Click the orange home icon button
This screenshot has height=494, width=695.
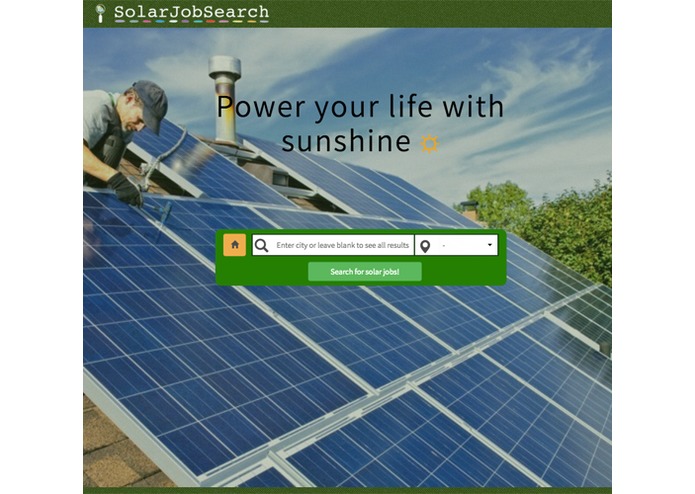click(x=234, y=245)
